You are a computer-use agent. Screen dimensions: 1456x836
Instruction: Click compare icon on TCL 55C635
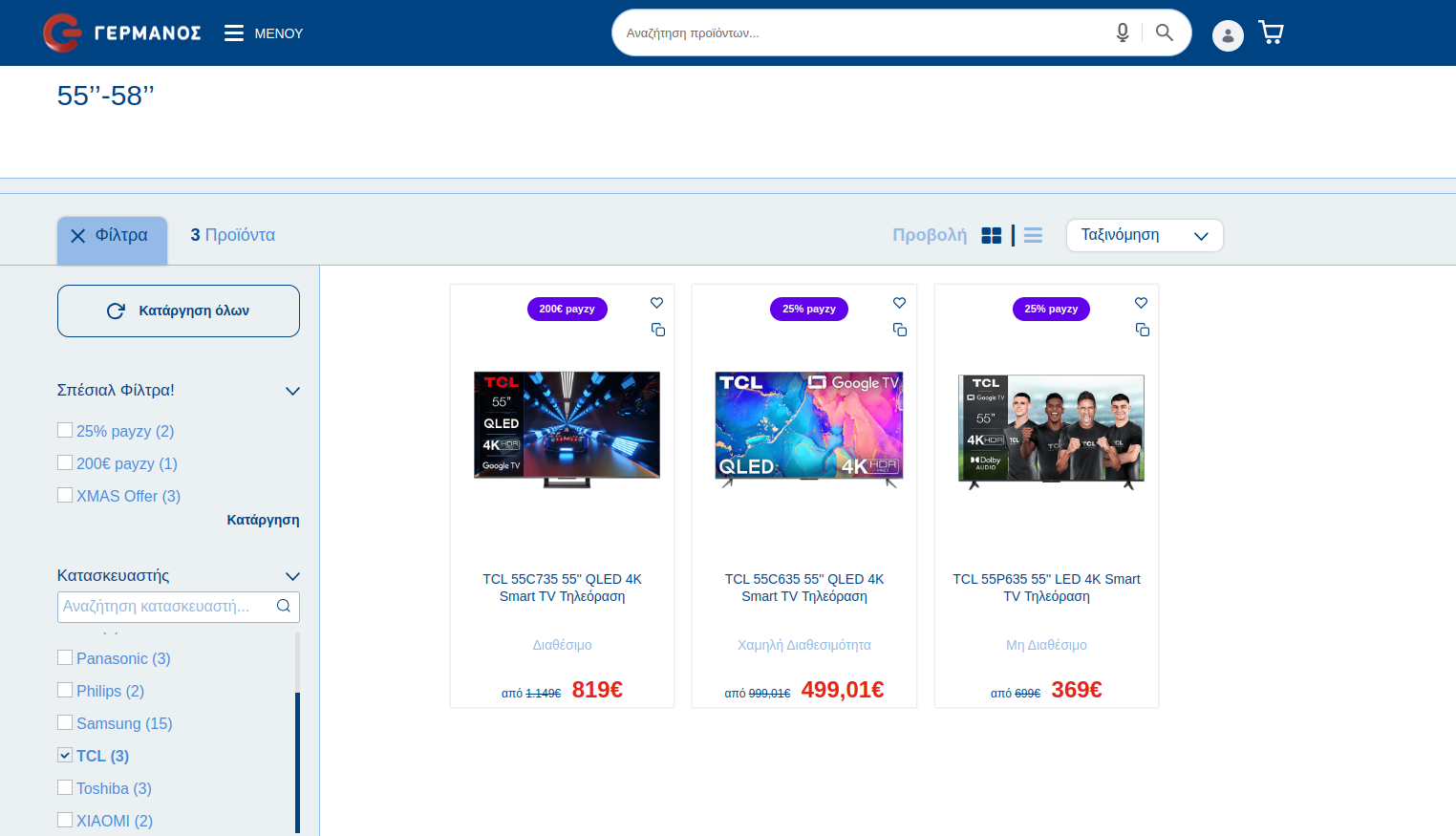(900, 330)
